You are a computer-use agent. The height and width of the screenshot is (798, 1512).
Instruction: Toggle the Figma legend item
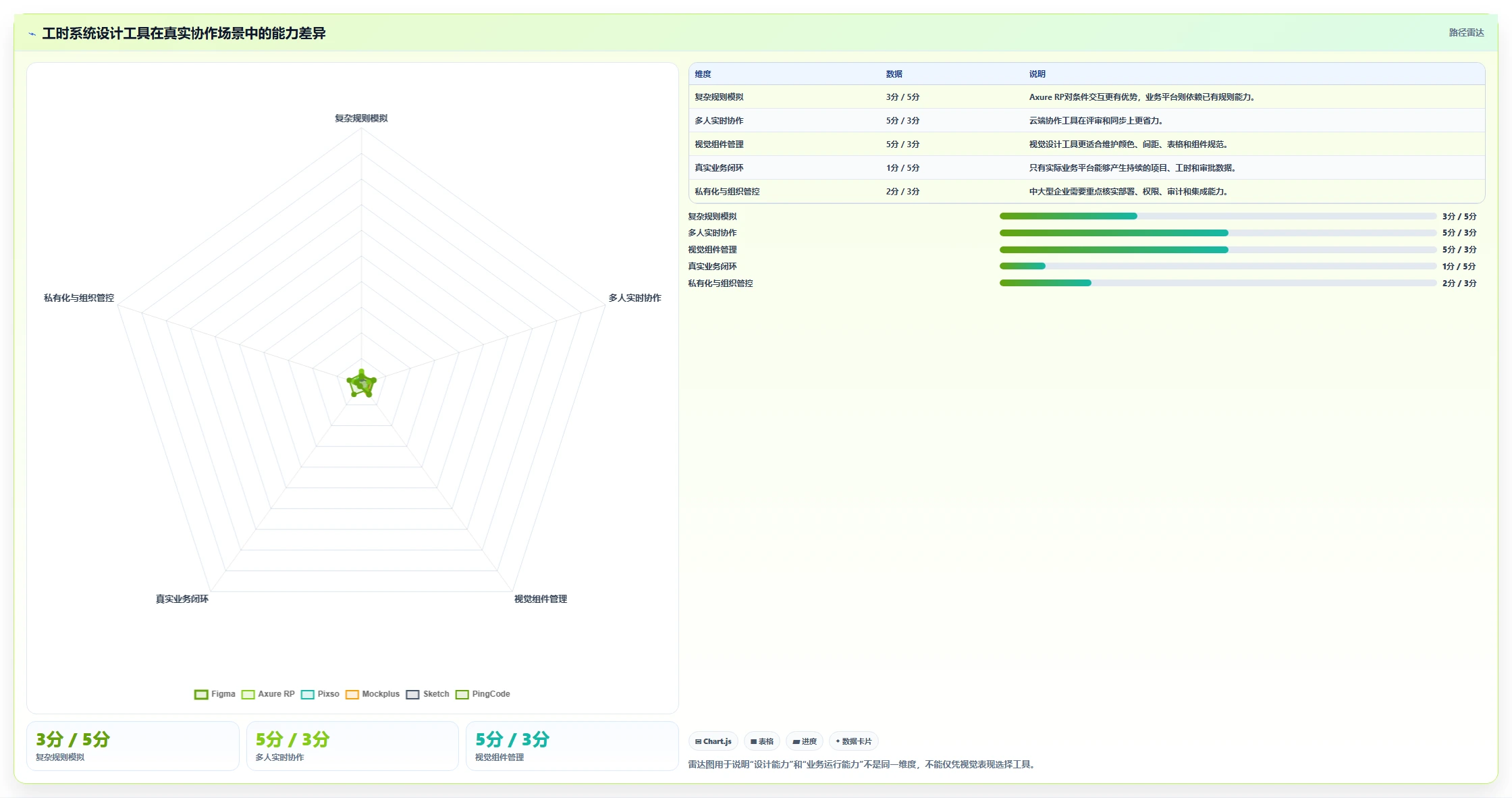click(215, 694)
